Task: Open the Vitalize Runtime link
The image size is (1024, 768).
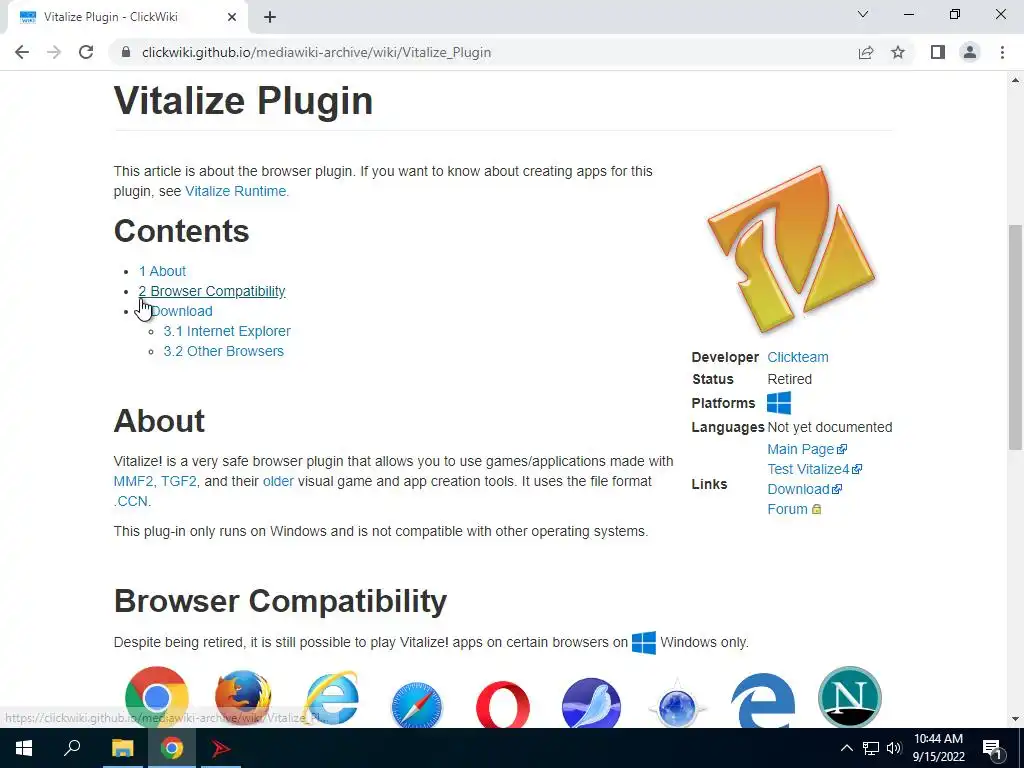Action: pyautogui.click(x=236, y=191)
